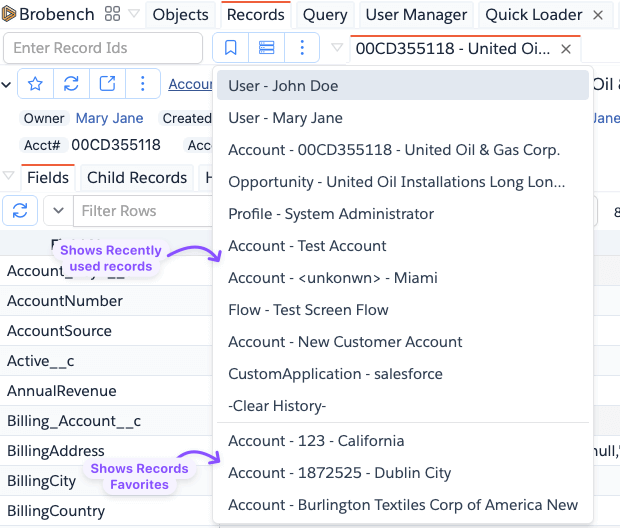Open owner Mary Jane link
This screenshot has width=620, height=528.
pos(110,118)
